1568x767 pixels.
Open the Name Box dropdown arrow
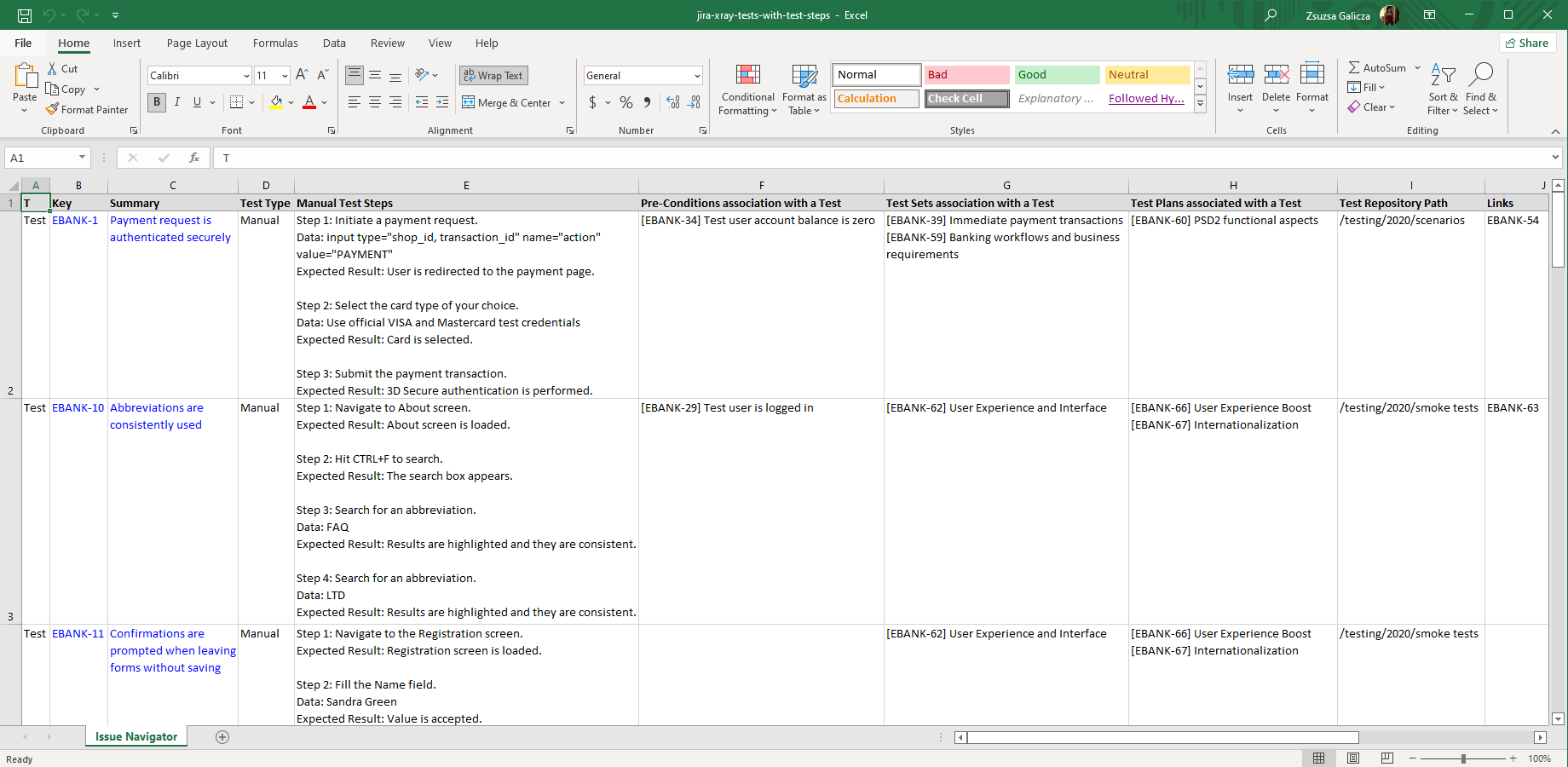[82, 158]
